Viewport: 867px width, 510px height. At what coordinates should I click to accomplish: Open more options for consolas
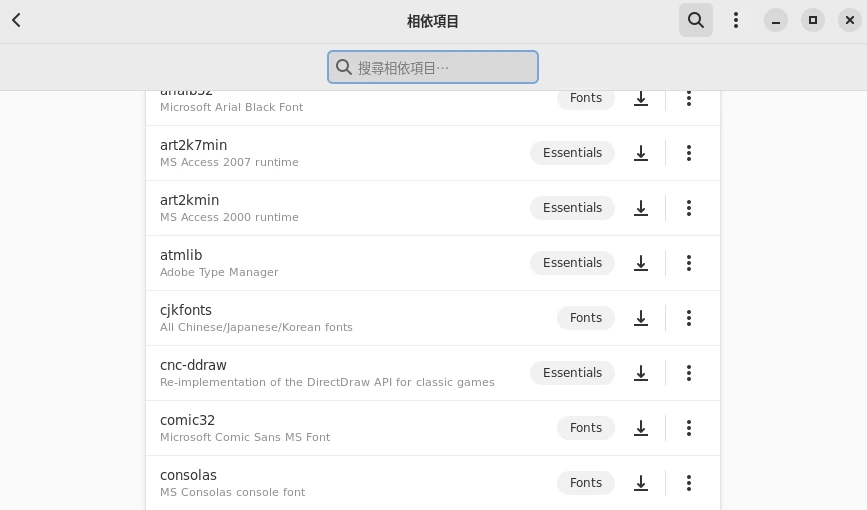tap(689, 483)
